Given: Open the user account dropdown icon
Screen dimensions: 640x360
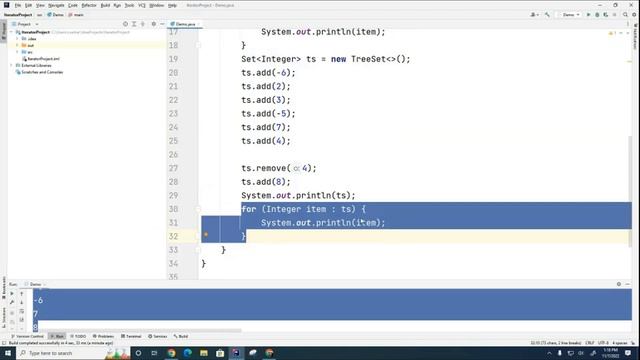Looking at the screenshot, I should click(534, 15).
